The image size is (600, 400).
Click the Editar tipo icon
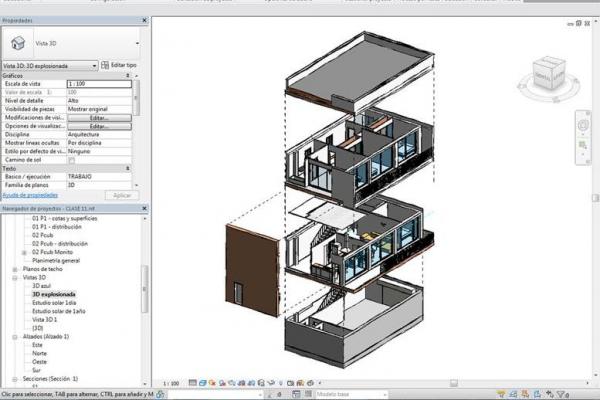point(105,65)
